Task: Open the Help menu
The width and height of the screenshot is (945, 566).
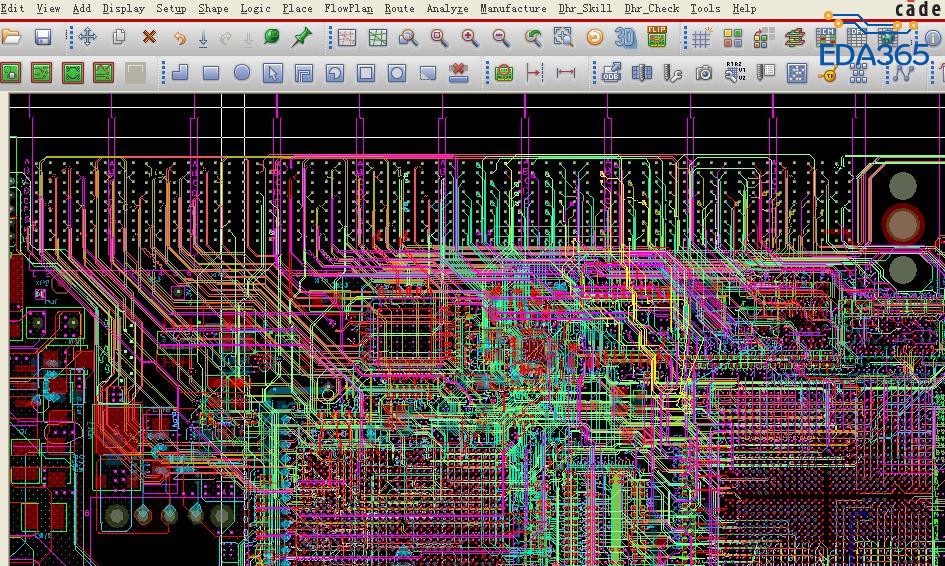Action: point(744,8)
